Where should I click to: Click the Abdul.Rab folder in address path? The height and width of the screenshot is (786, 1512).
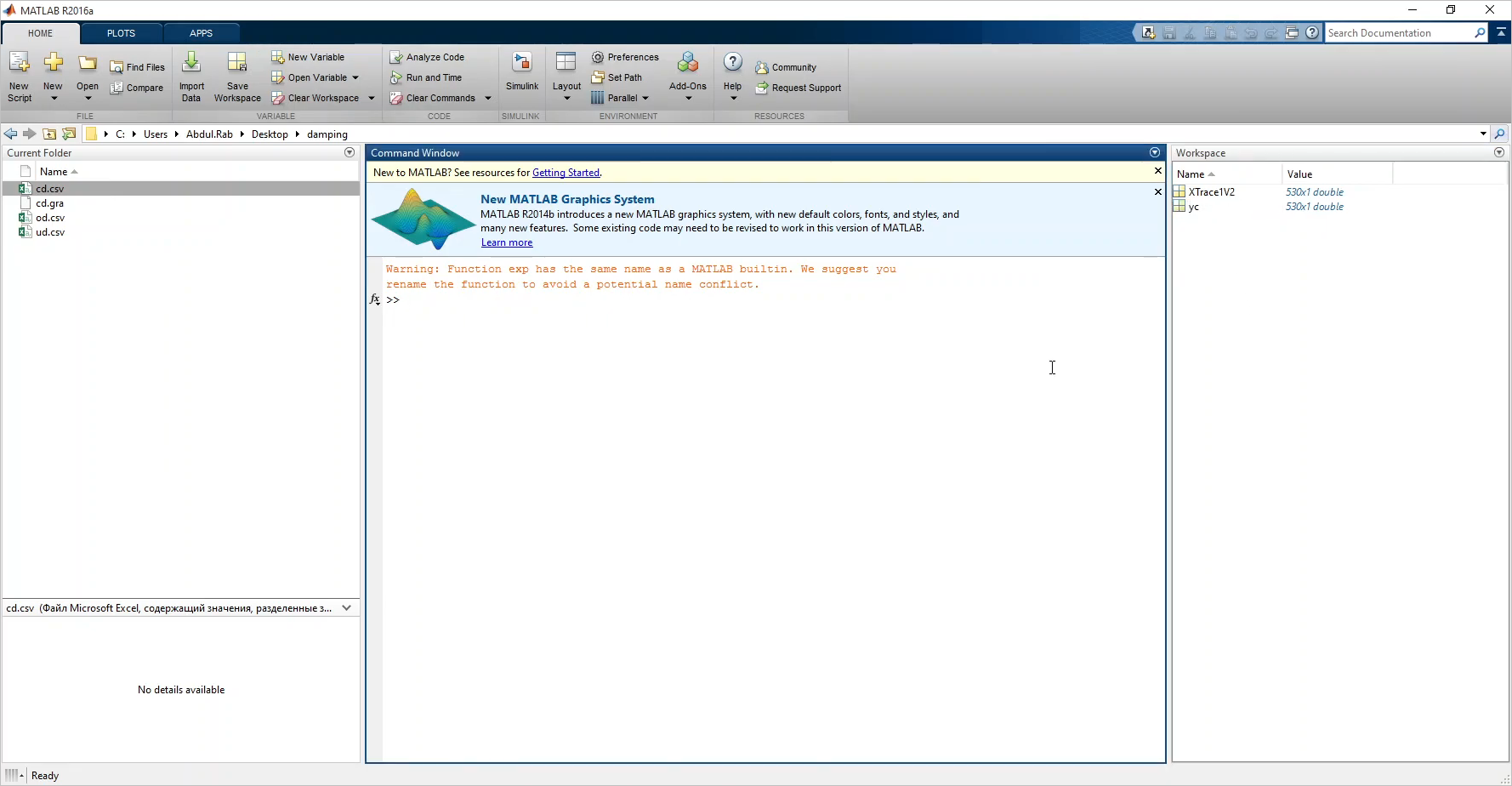[x=209, y=134]
